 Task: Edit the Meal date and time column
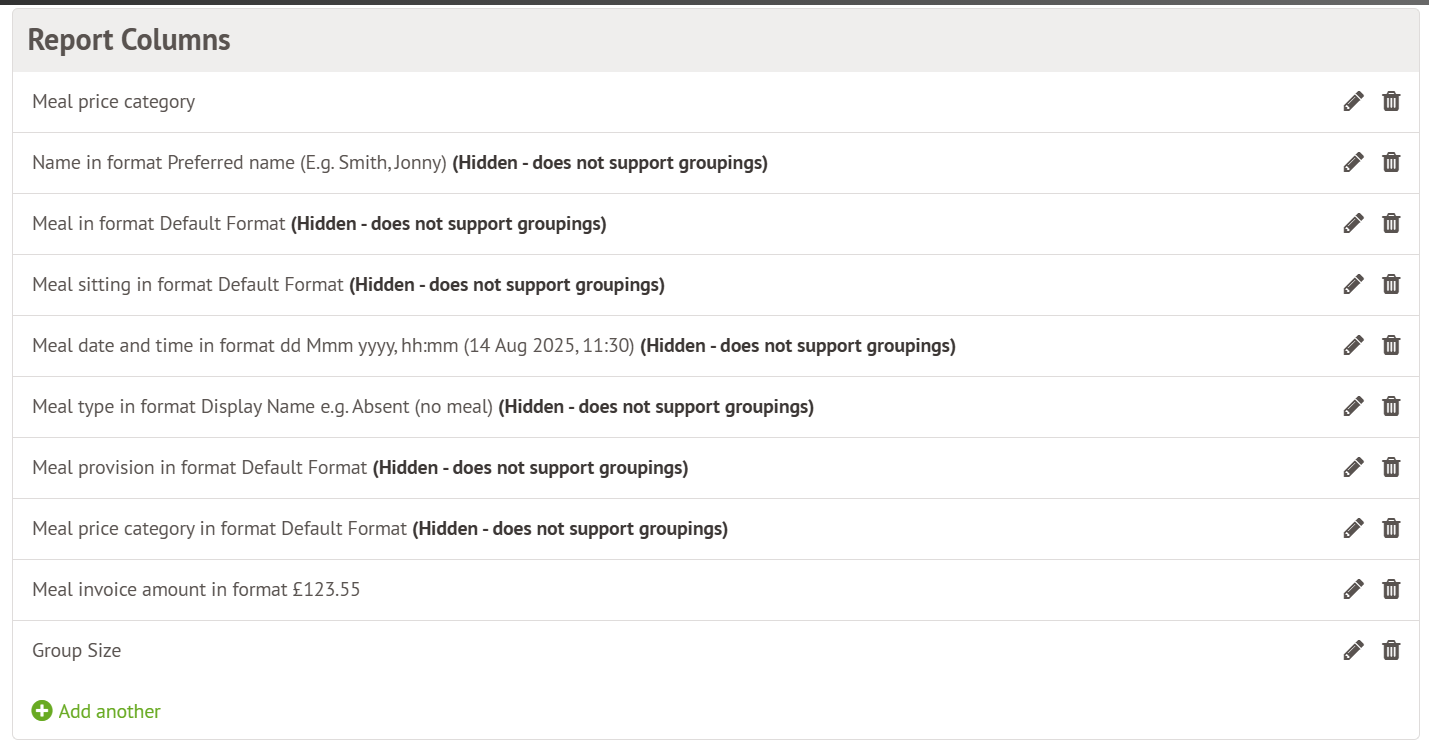(x=1353, y=345)
